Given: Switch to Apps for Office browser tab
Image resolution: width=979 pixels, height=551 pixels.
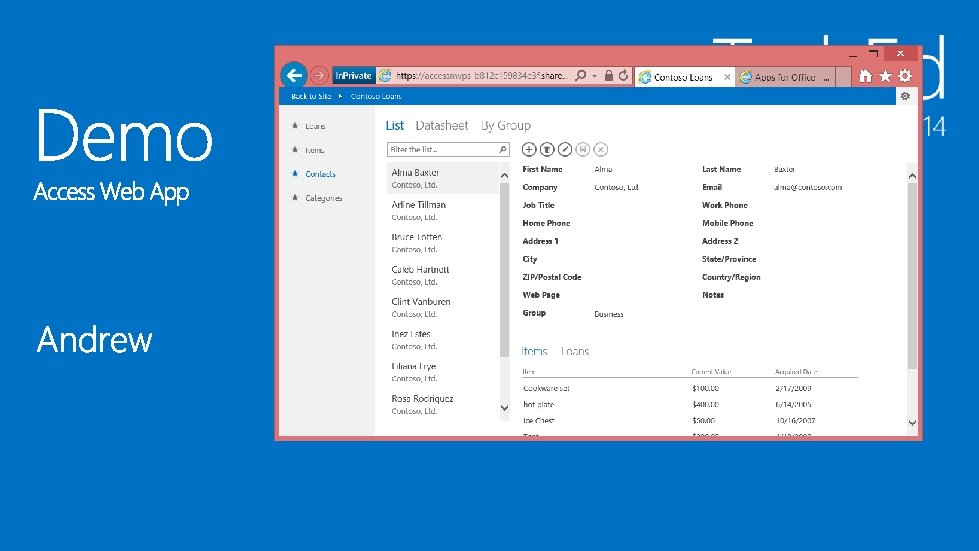Looking at the screenshot, I should [x=785, y=77].
